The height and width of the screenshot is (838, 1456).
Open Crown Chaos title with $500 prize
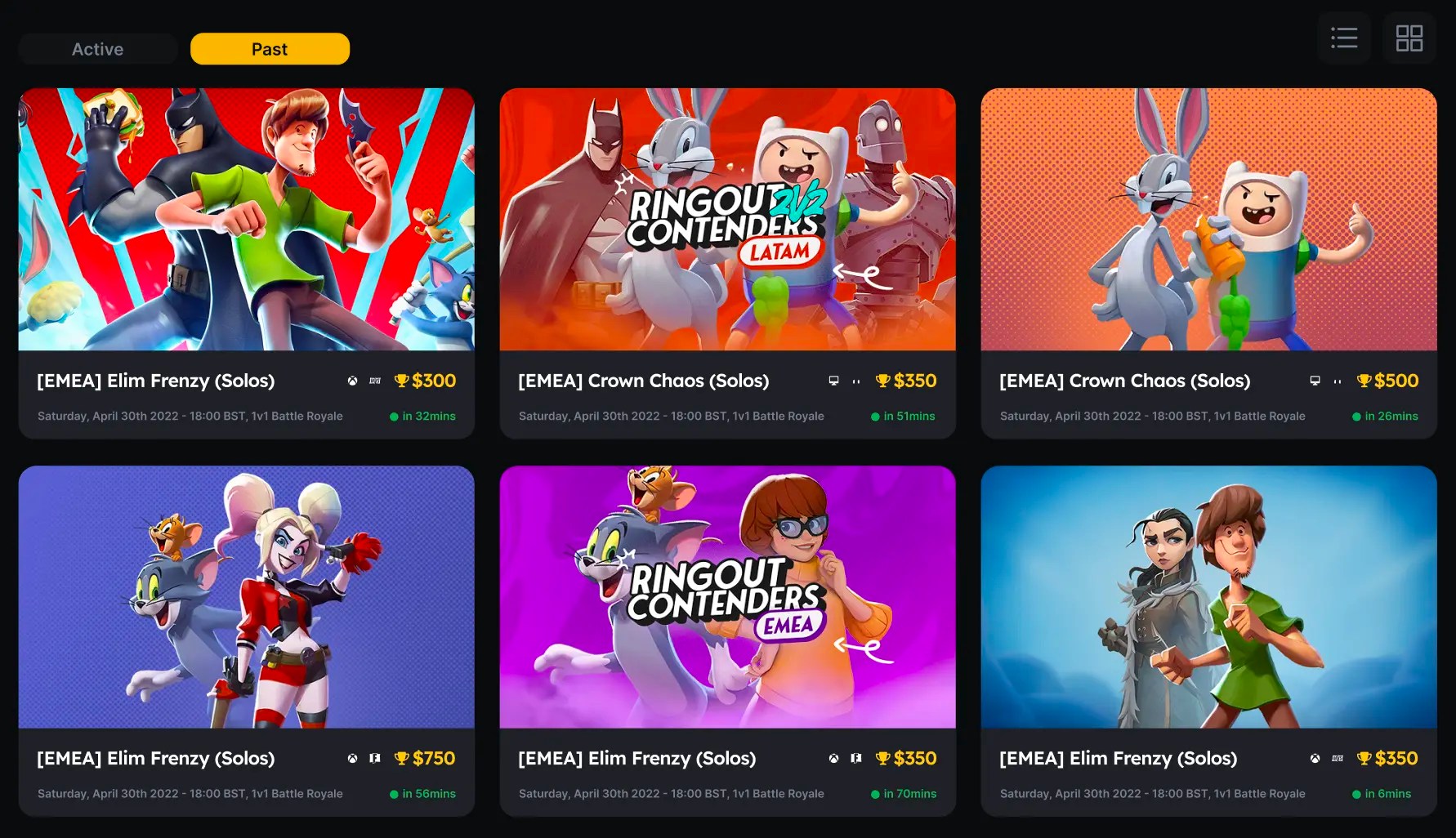1124,381
